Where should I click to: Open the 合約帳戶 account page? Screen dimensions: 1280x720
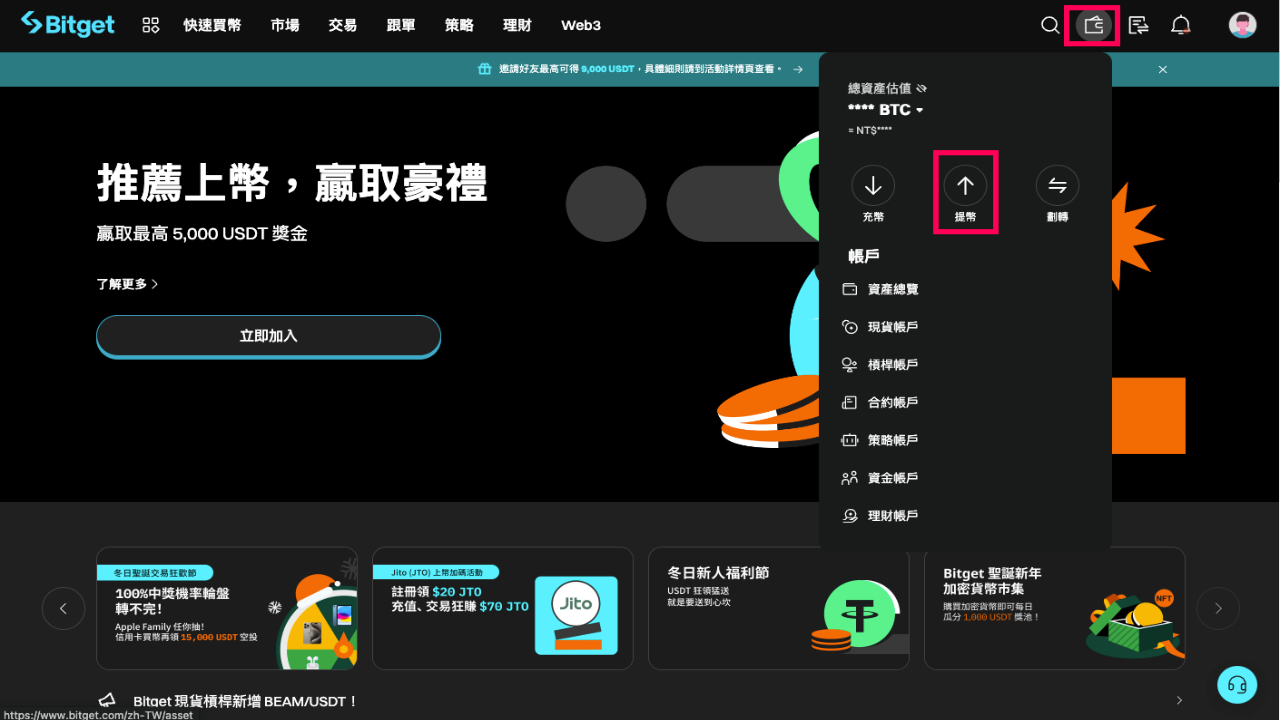point(893,402)
